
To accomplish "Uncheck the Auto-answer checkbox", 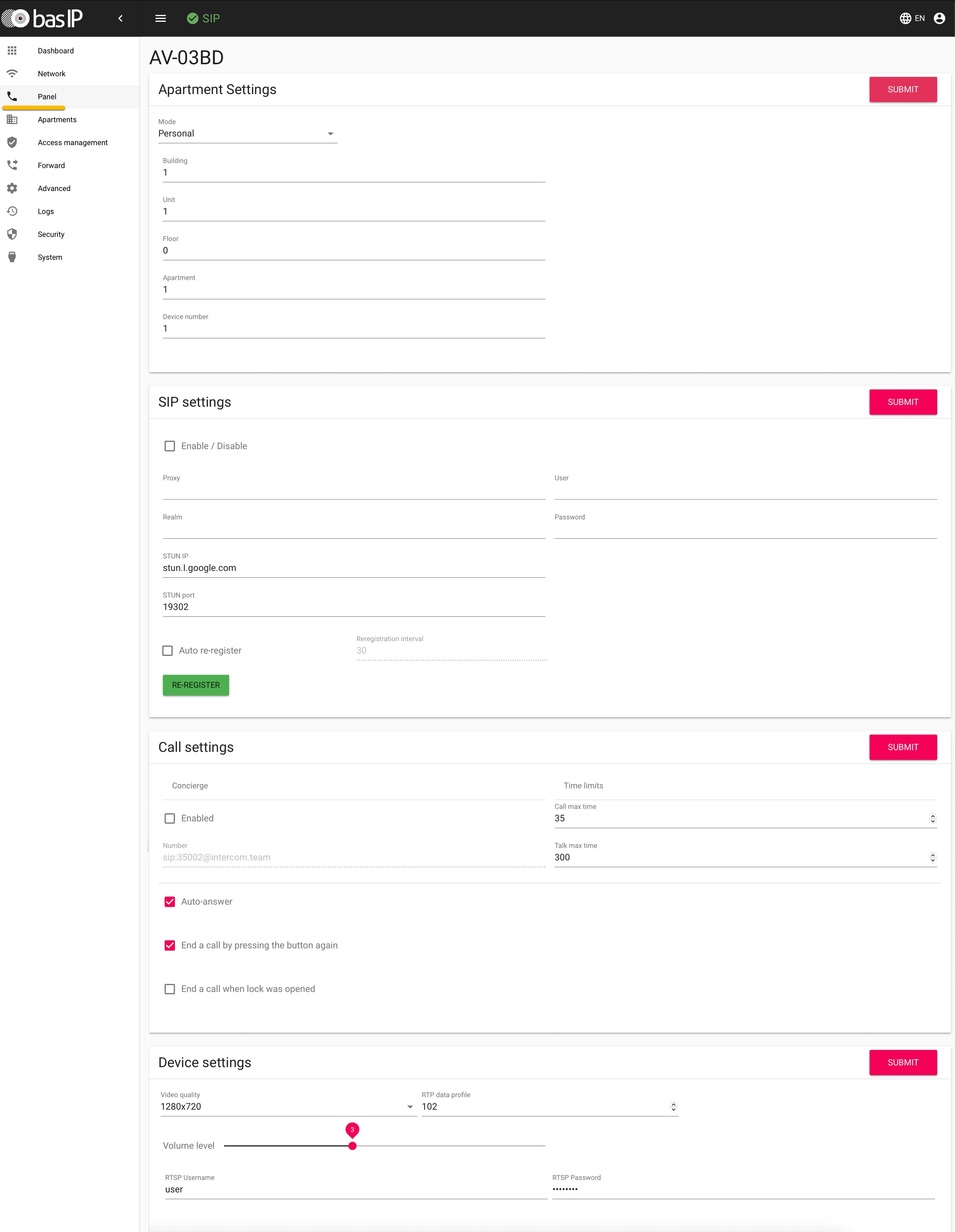I will 170,901.
